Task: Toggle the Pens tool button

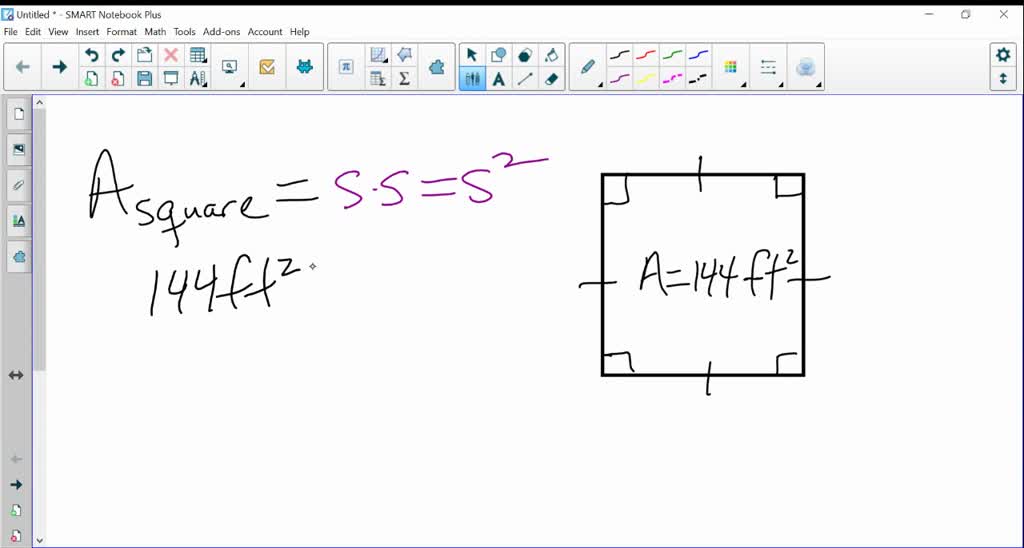Action: pos(472,79)
